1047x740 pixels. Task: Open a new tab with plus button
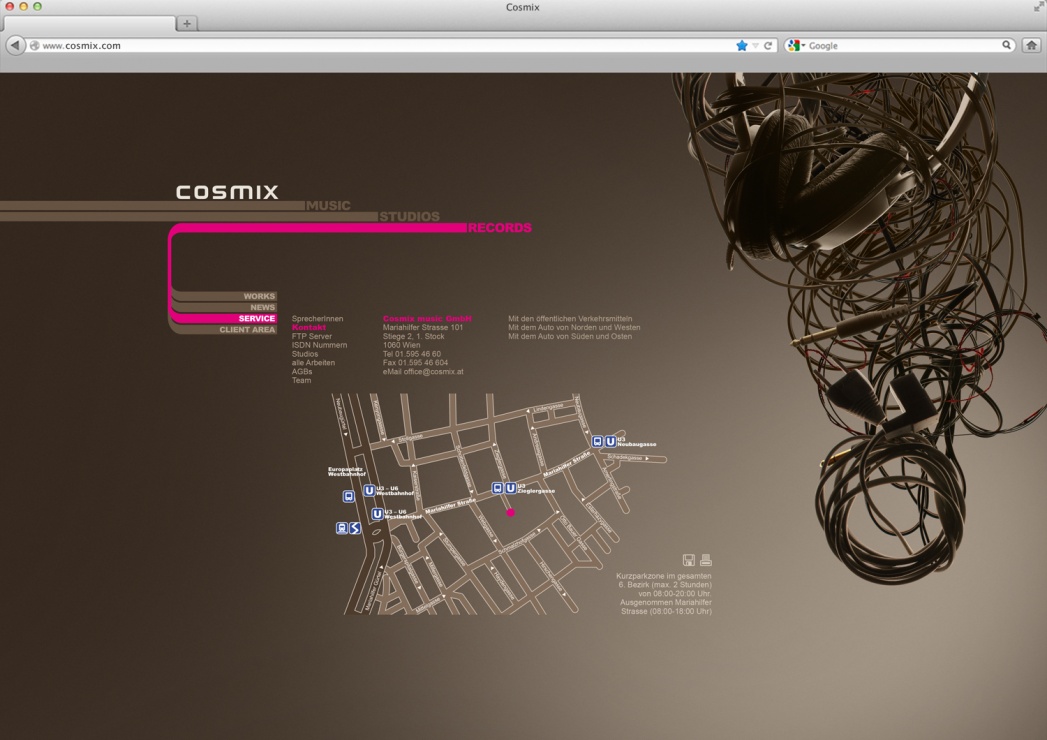(x=187, y=23)
